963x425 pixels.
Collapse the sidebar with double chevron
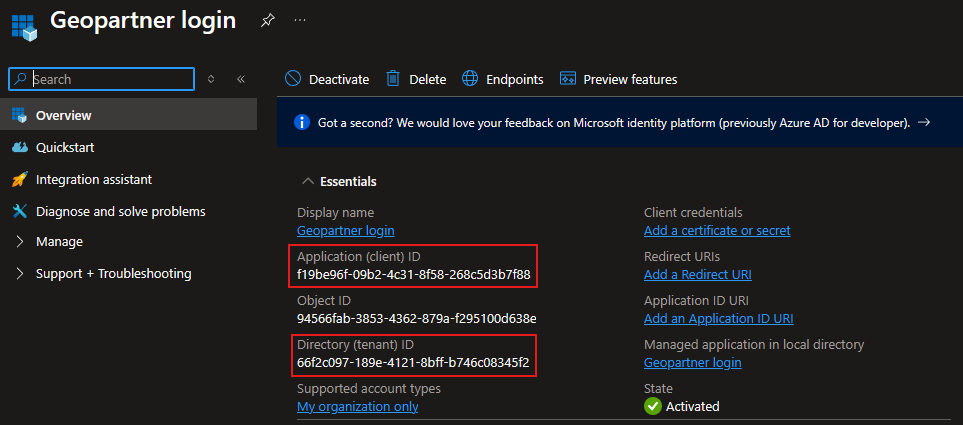241,79
